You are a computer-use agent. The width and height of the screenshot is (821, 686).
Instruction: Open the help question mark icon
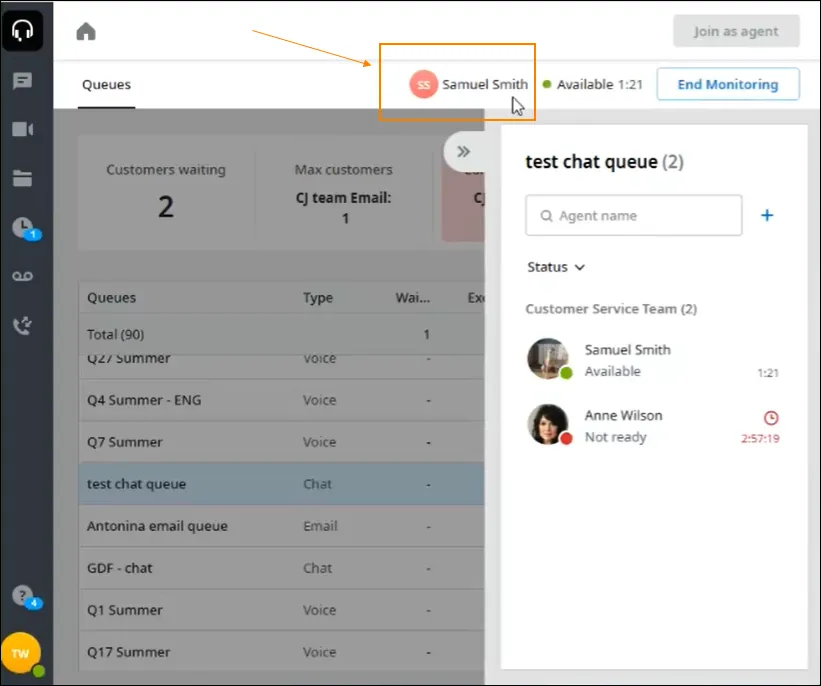pos(24,596)
